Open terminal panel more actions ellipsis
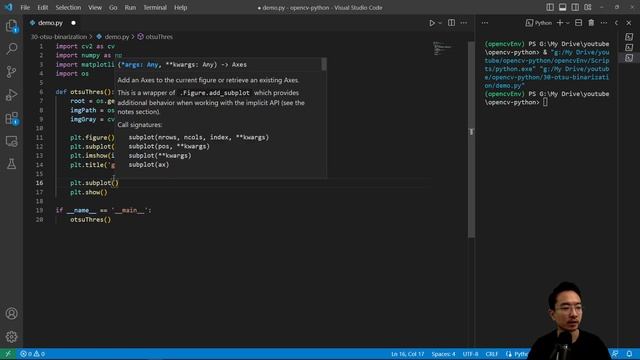The height and width of the screenshot is (360, 640). point(604,23)
